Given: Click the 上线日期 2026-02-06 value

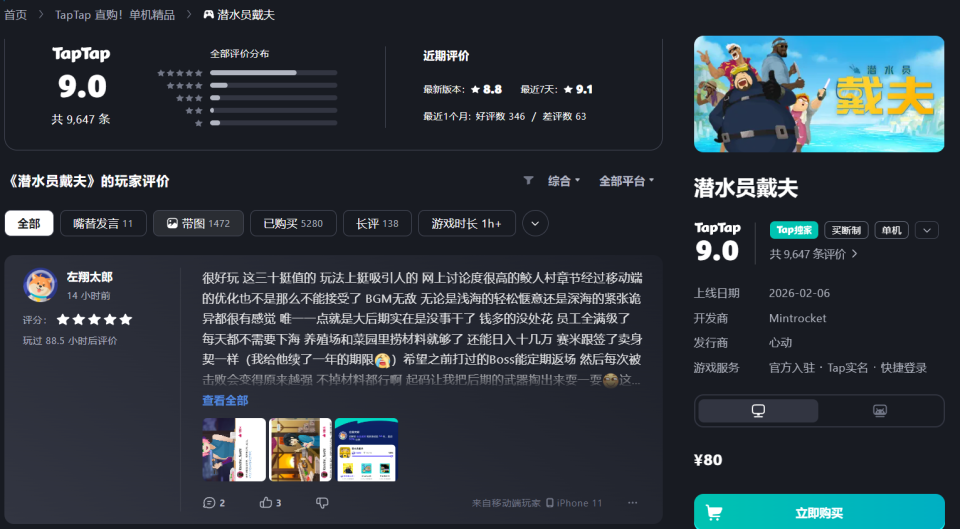Looking at the screenshot, I should 800,293.
